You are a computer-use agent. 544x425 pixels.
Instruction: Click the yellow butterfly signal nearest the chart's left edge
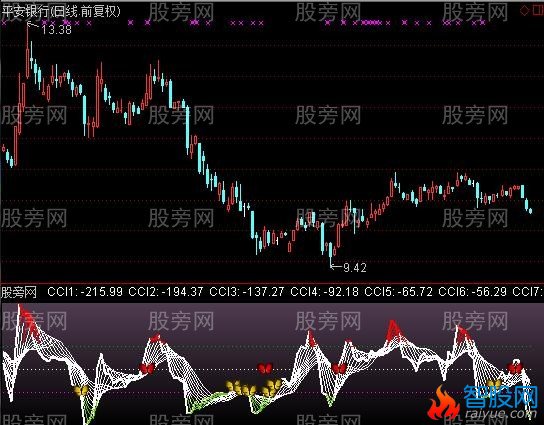coord(81,391)
